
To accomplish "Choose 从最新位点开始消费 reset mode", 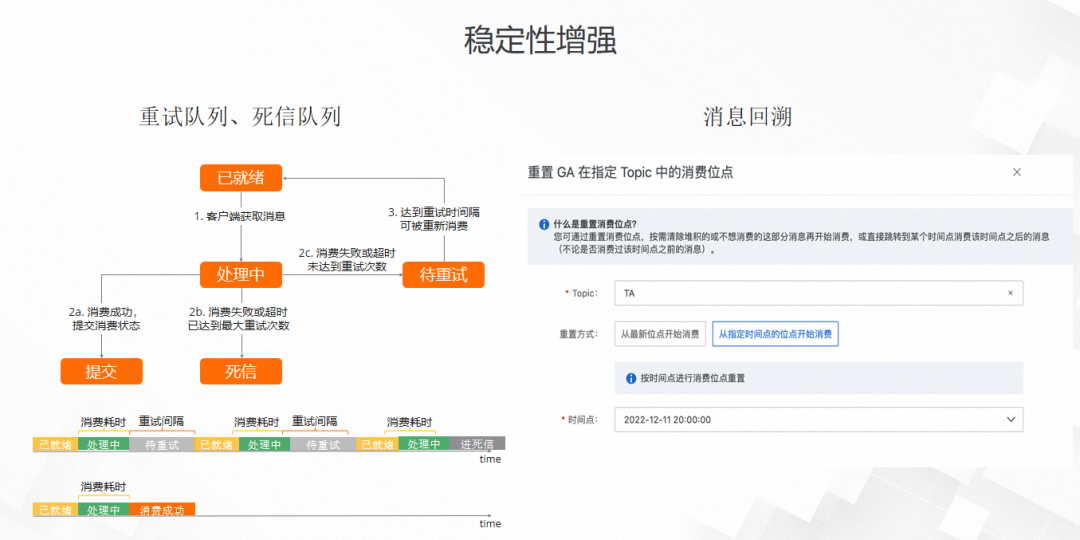I will 660,334.
